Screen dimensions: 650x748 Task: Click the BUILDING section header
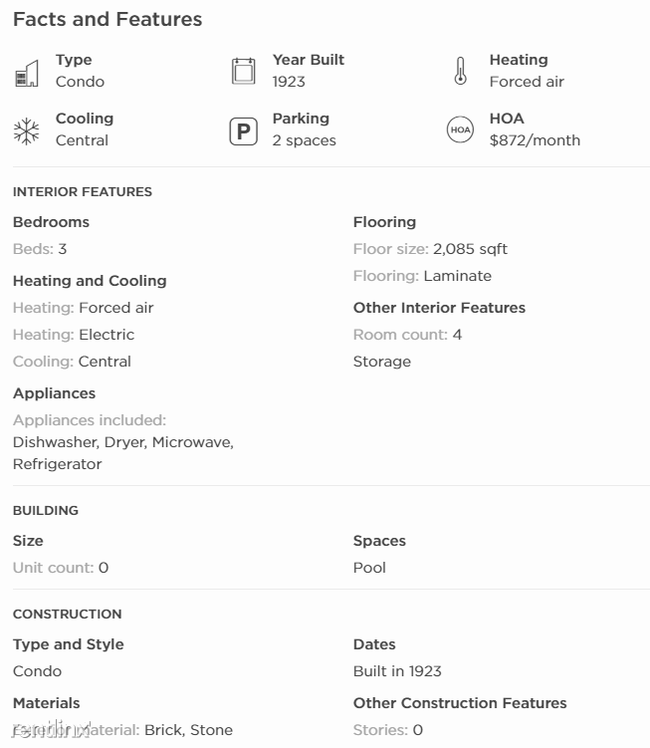(x=45, y=510)
